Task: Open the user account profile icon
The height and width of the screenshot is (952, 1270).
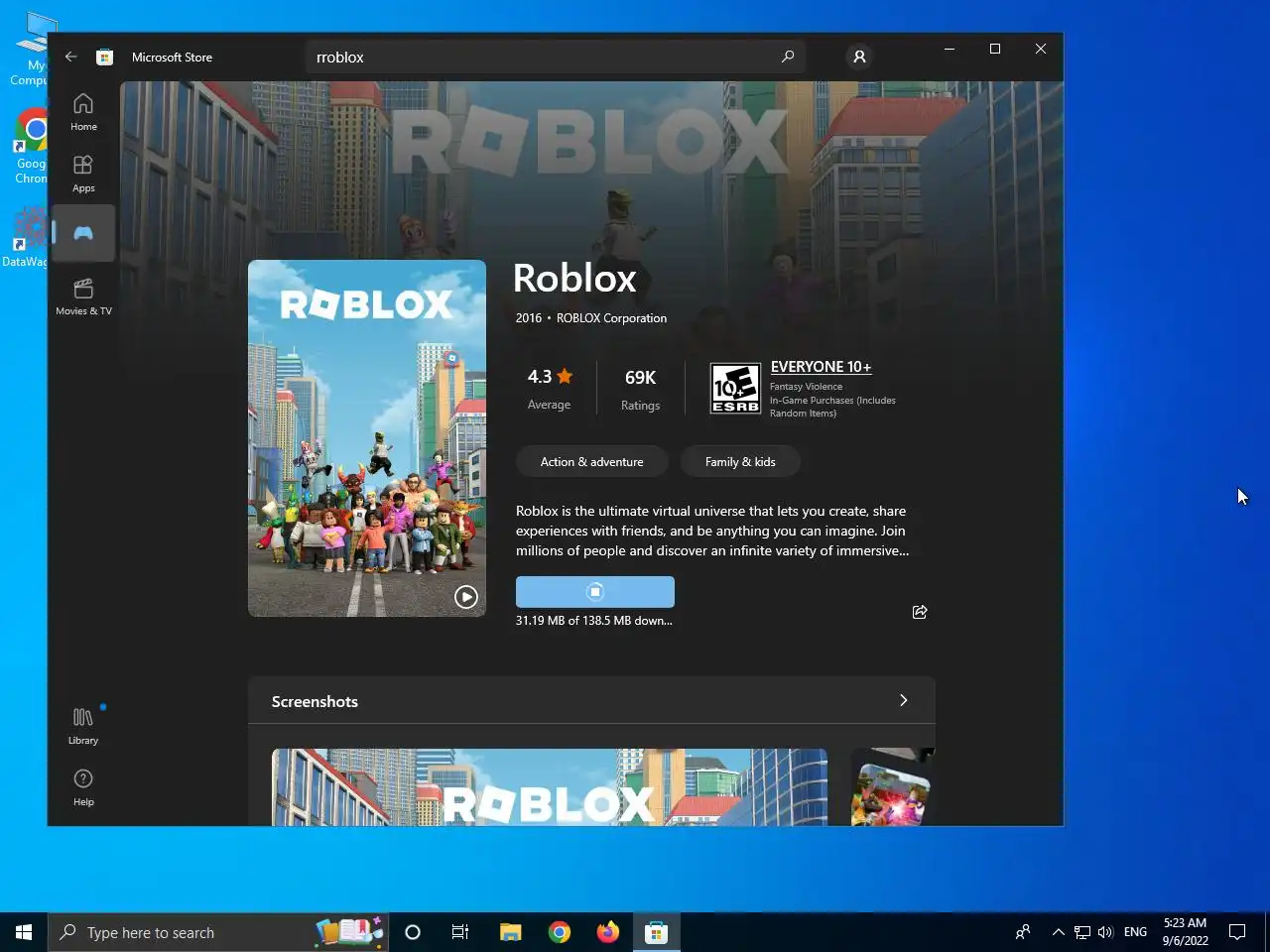Action: point(859,57)
